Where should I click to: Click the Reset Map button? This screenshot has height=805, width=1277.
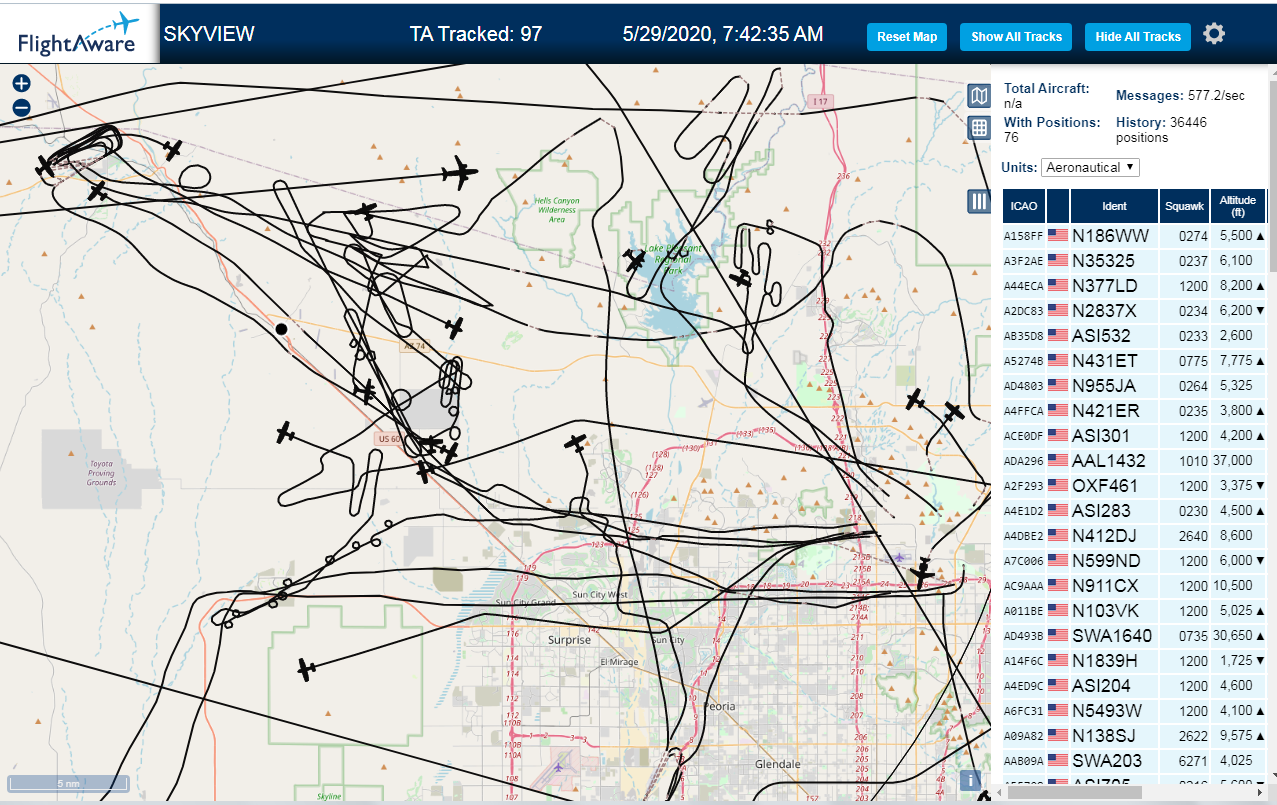pos(907,37)
